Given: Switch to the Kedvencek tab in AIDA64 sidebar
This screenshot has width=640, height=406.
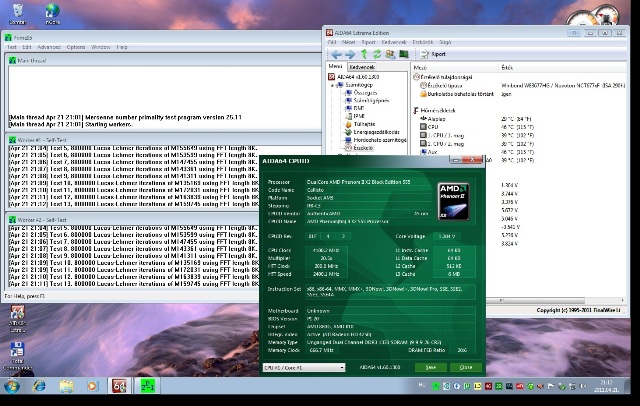Looking at the screenshot, I should tap(362, 67).
